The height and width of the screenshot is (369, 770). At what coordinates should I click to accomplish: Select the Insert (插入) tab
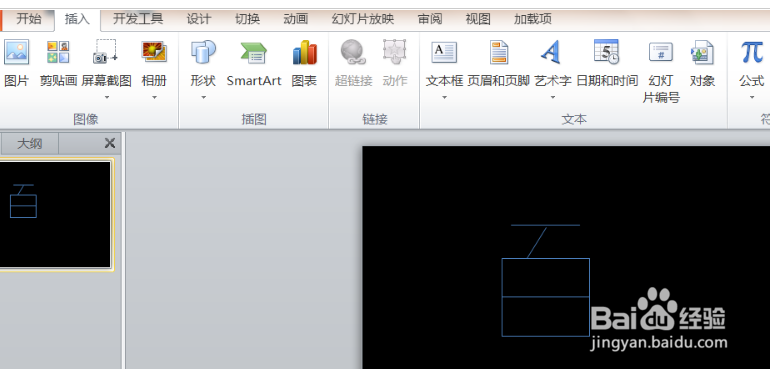click(77, 19)
